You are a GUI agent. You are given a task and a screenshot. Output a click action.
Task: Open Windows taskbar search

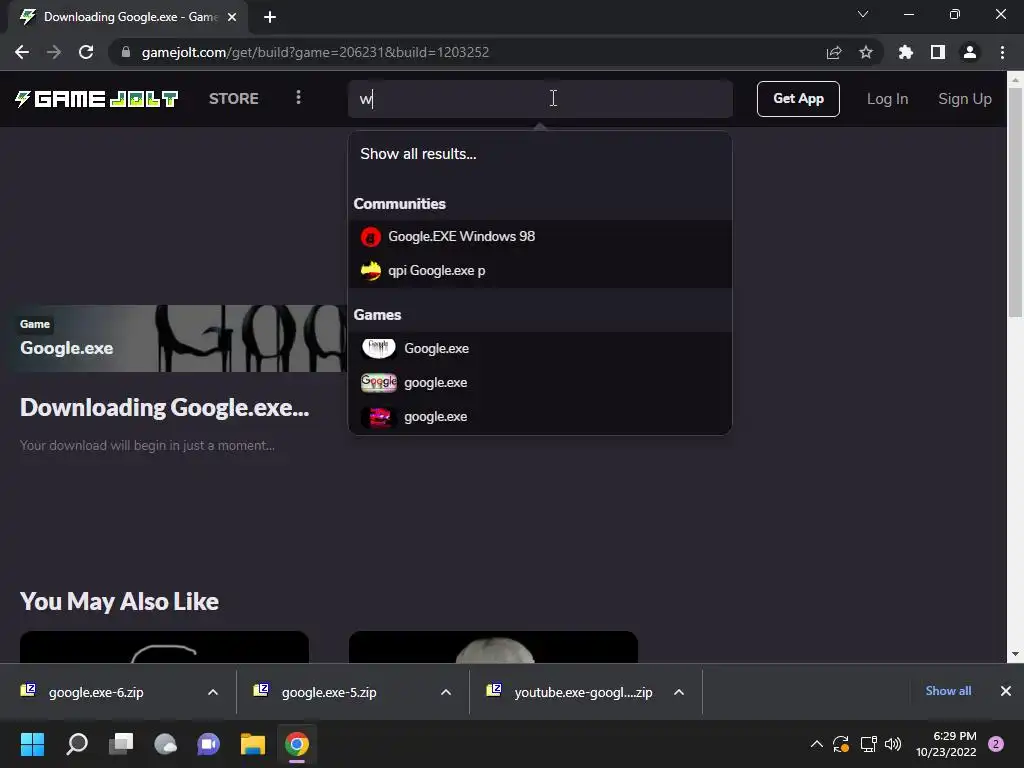(77, 744)
